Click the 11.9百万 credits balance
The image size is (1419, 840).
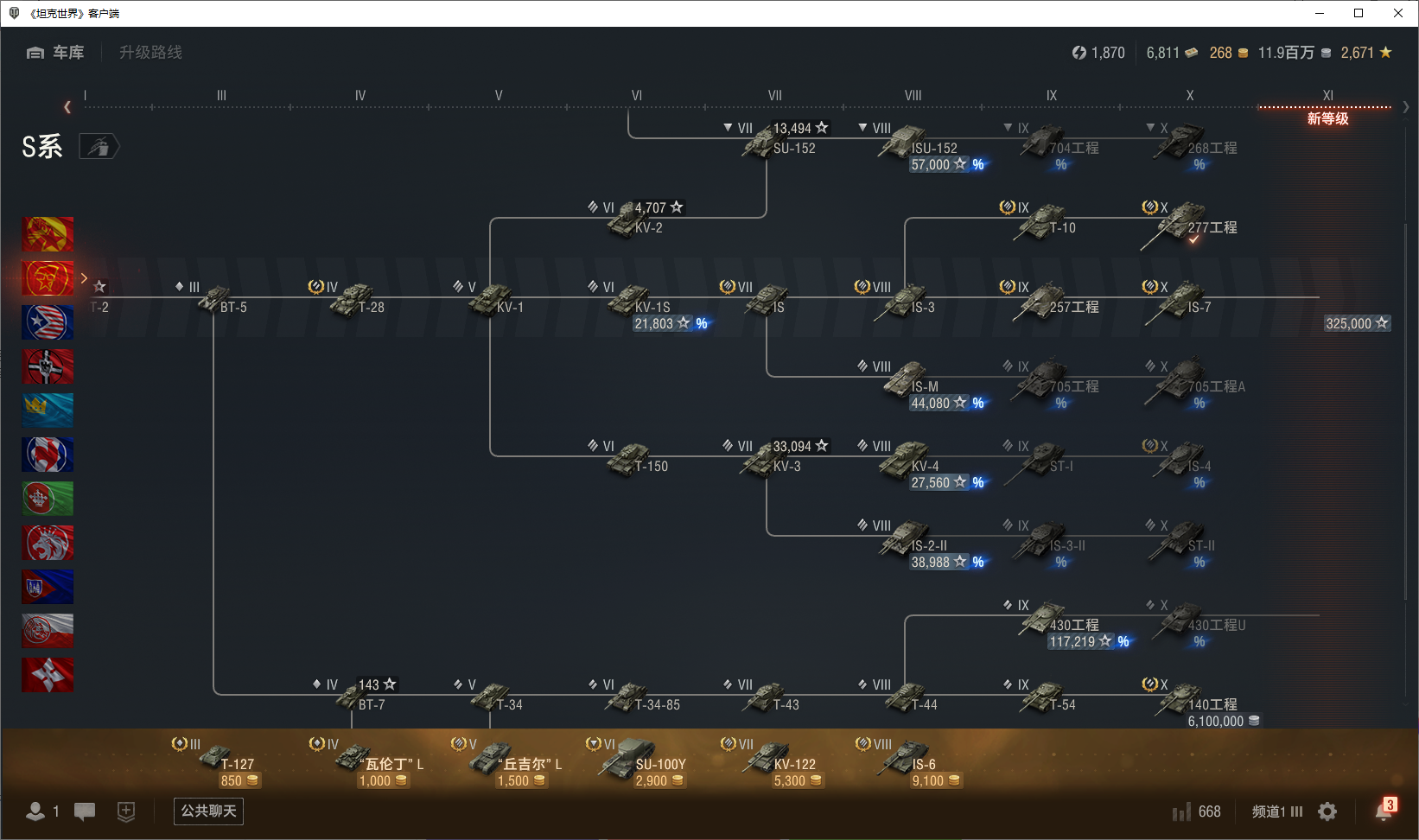pyautogui.click(x=1294, y=53)
